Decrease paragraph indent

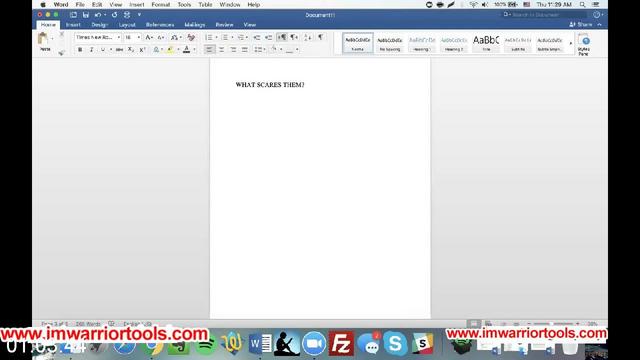pyautogui.click(x=257, y=38)
